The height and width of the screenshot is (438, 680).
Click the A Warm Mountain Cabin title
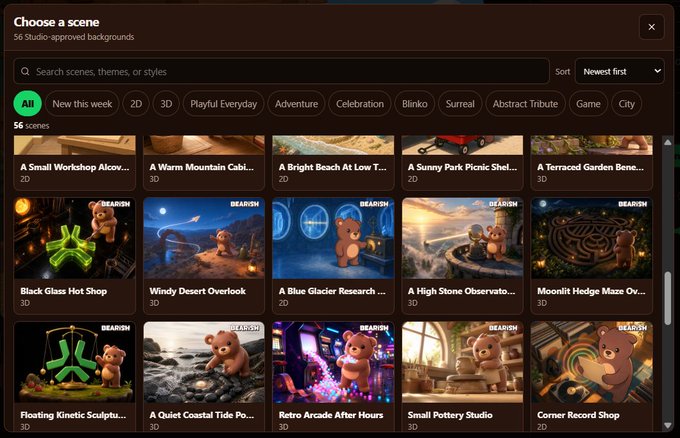point(202,167)
